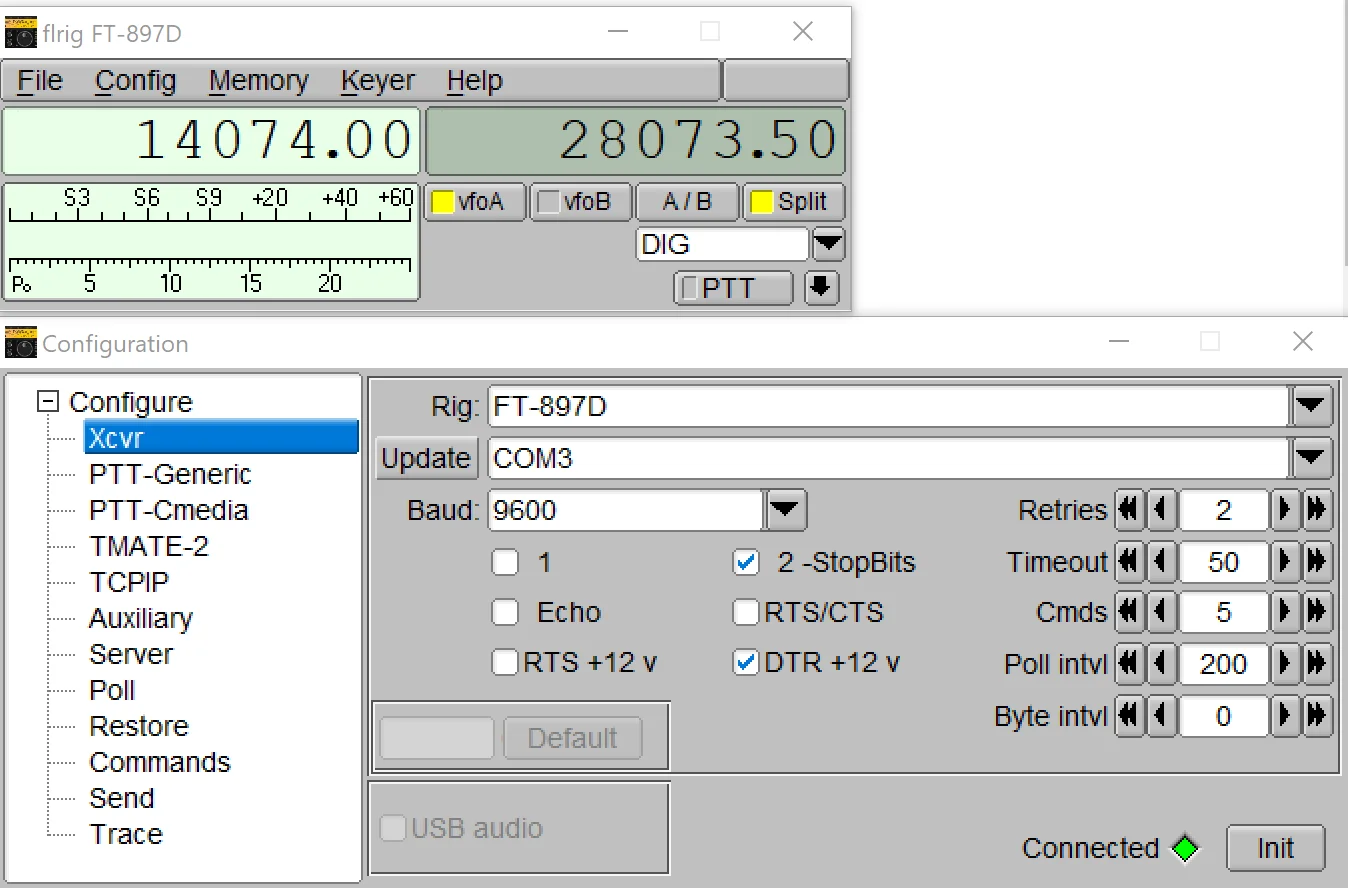Toggle the vfoB button

582,202
